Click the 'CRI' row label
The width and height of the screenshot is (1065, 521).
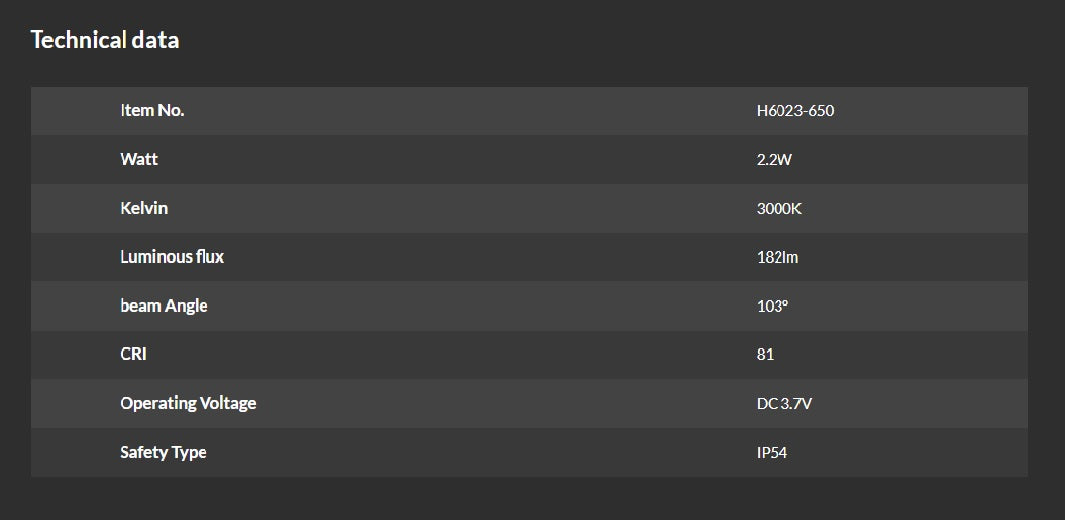click(x=133, y=354)
